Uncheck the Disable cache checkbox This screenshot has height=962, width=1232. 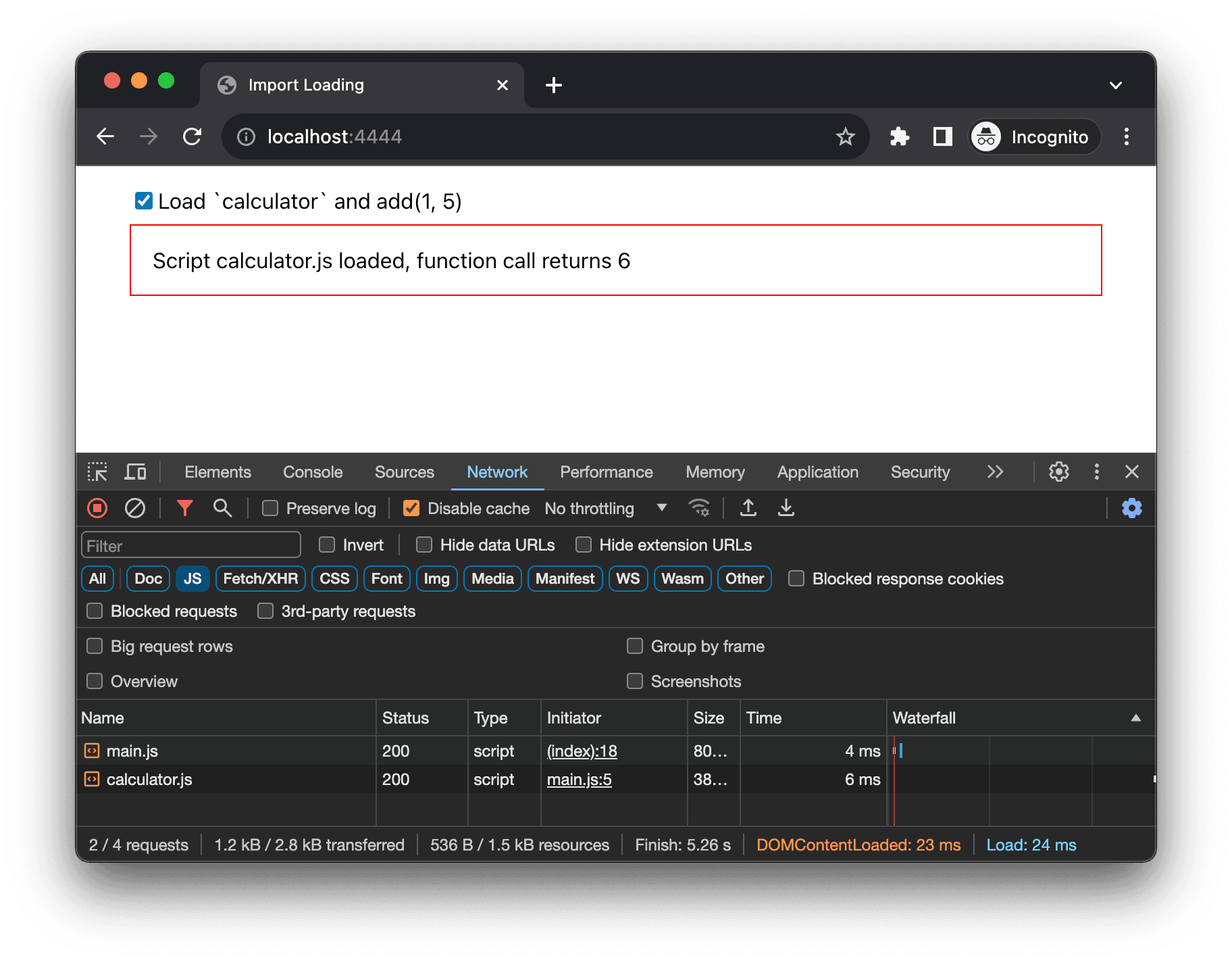(411, 508)
